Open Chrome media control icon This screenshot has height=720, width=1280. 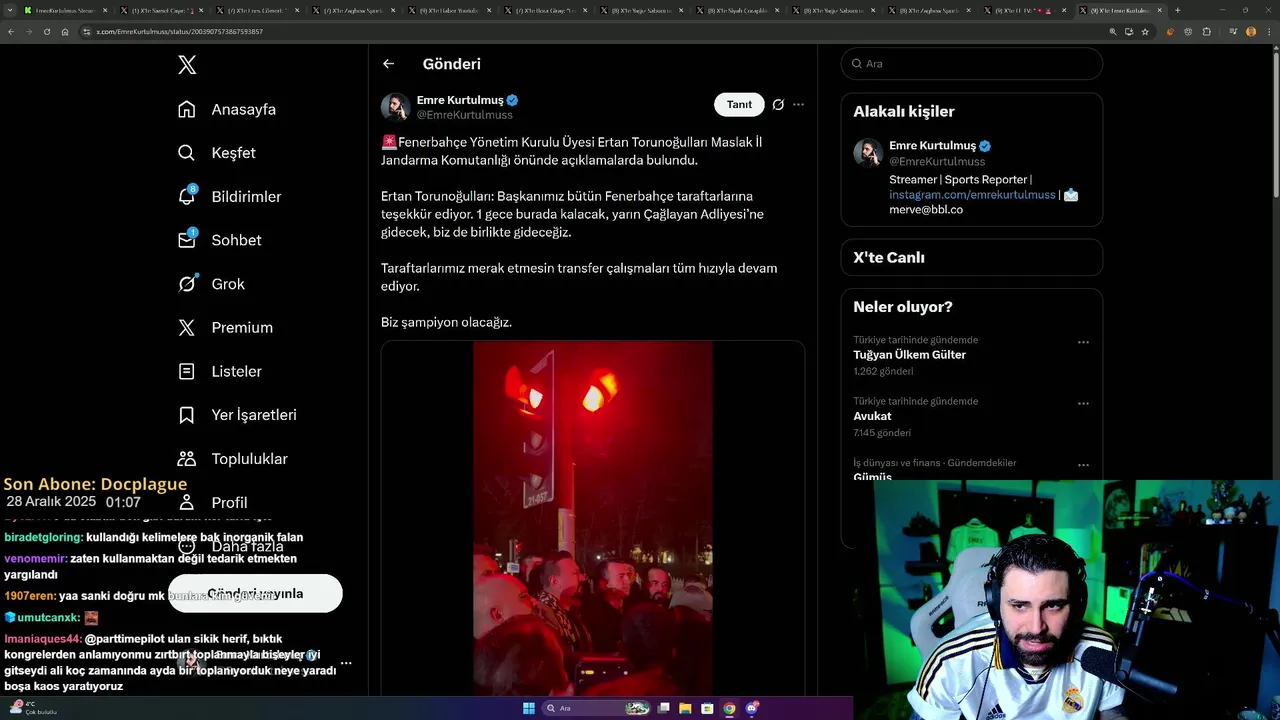(x=1232, y=32)
